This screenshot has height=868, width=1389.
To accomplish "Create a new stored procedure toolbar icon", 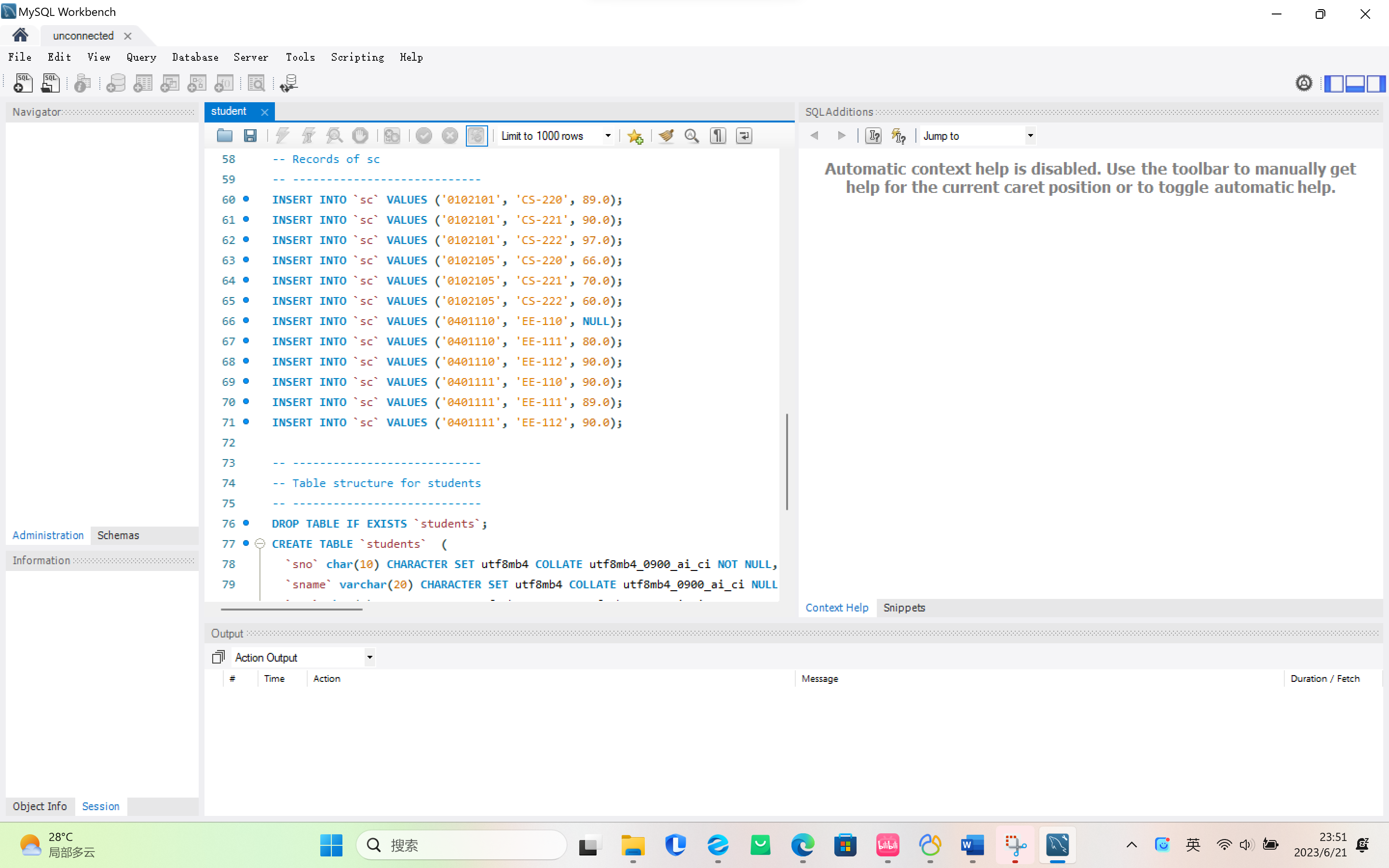I will click(x=197, y=83).
